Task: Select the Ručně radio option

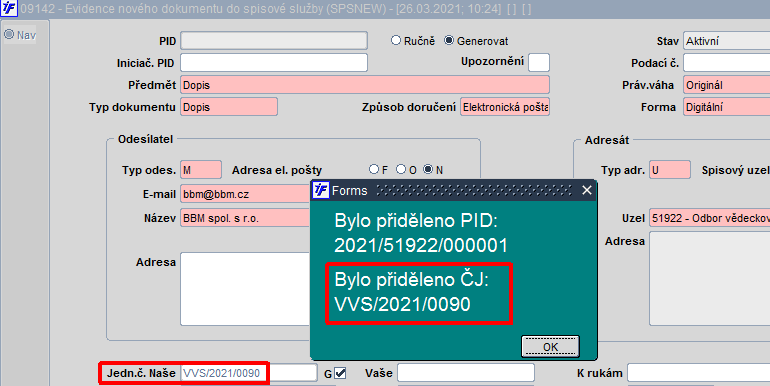Action: click(396, 40)
